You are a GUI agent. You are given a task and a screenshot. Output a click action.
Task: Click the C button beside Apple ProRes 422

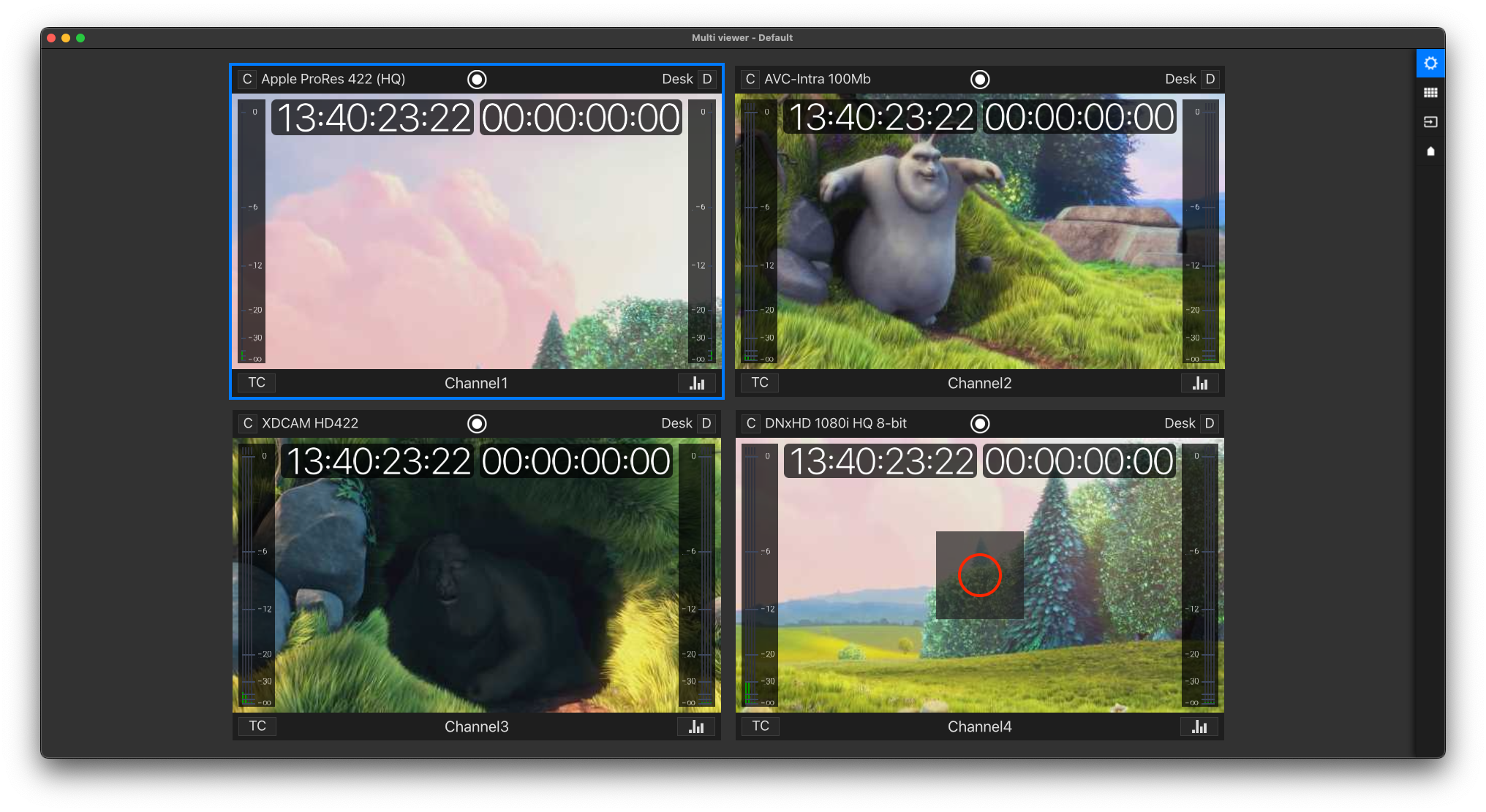tap(247, 79)
